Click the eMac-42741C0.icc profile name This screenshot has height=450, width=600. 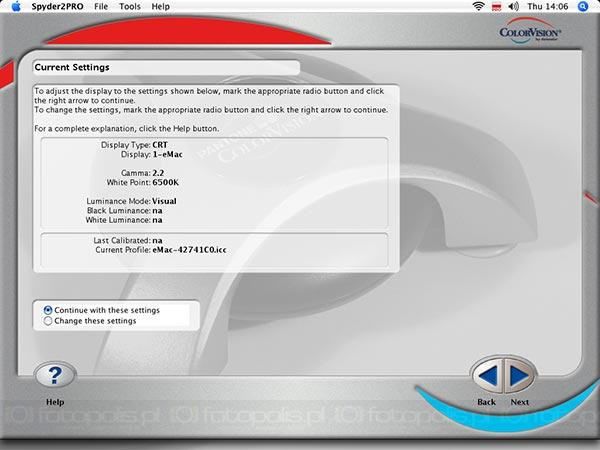point(189,250)
